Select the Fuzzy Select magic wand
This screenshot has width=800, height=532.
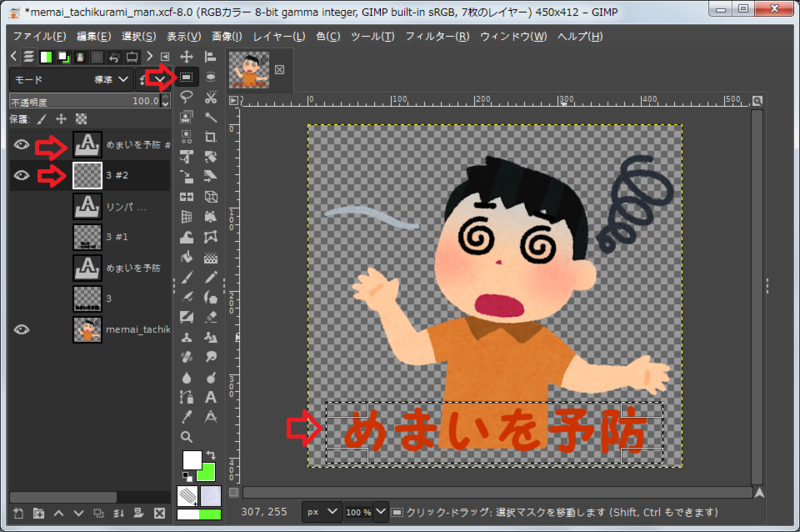coord(210,117)
